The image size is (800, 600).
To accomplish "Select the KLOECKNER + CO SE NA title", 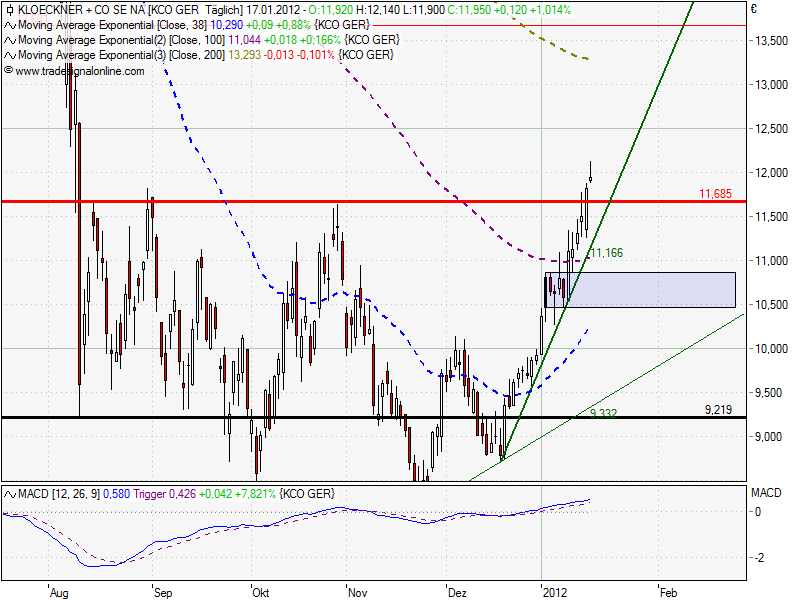I will 82,10.
